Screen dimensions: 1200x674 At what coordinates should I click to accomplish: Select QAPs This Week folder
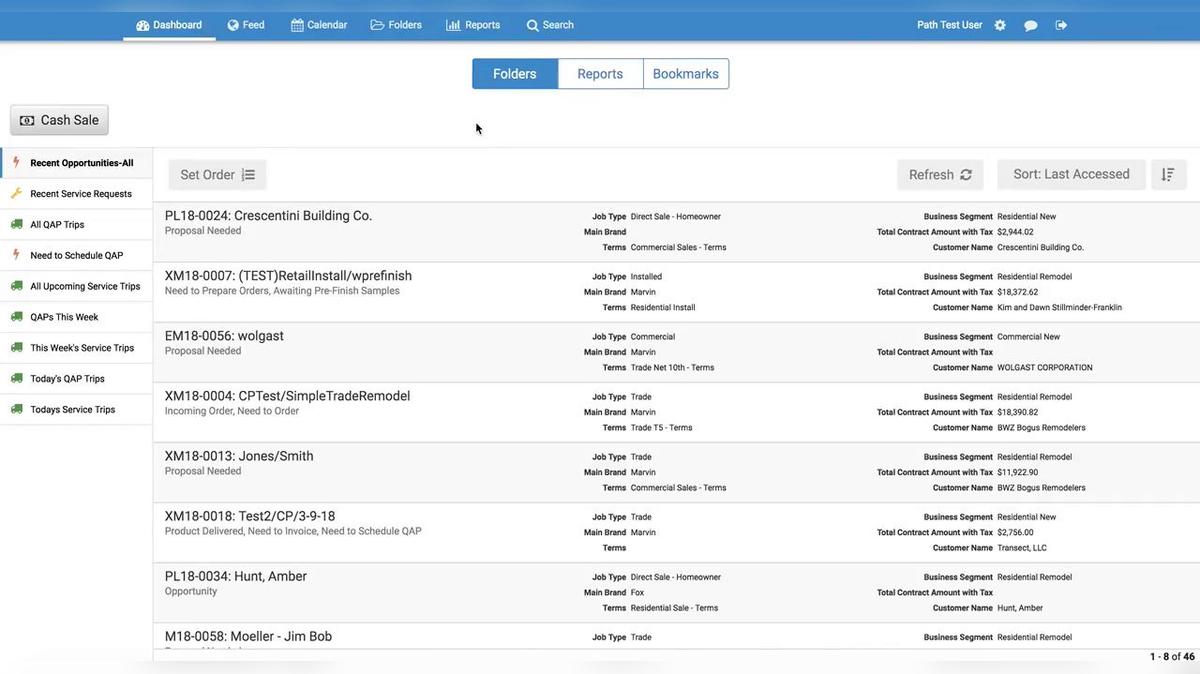click(x=76, y=317)
